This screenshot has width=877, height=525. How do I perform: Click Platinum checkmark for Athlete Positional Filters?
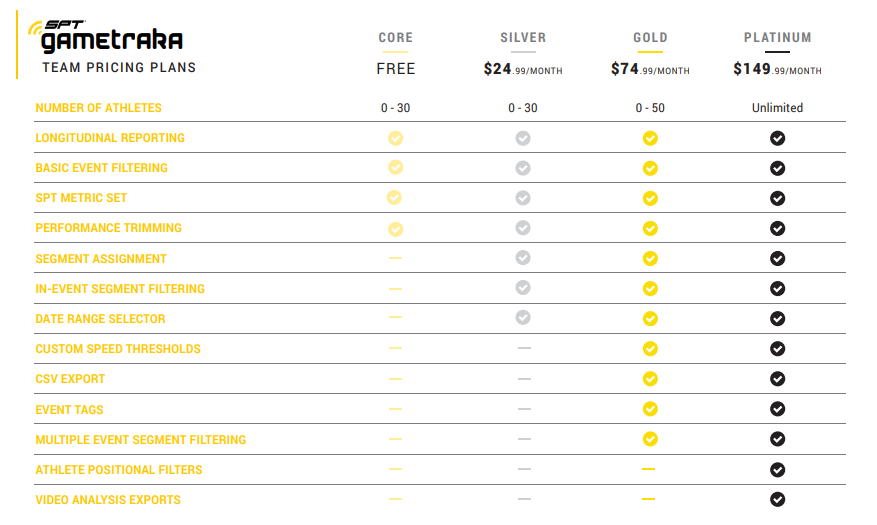coord(777,470)
